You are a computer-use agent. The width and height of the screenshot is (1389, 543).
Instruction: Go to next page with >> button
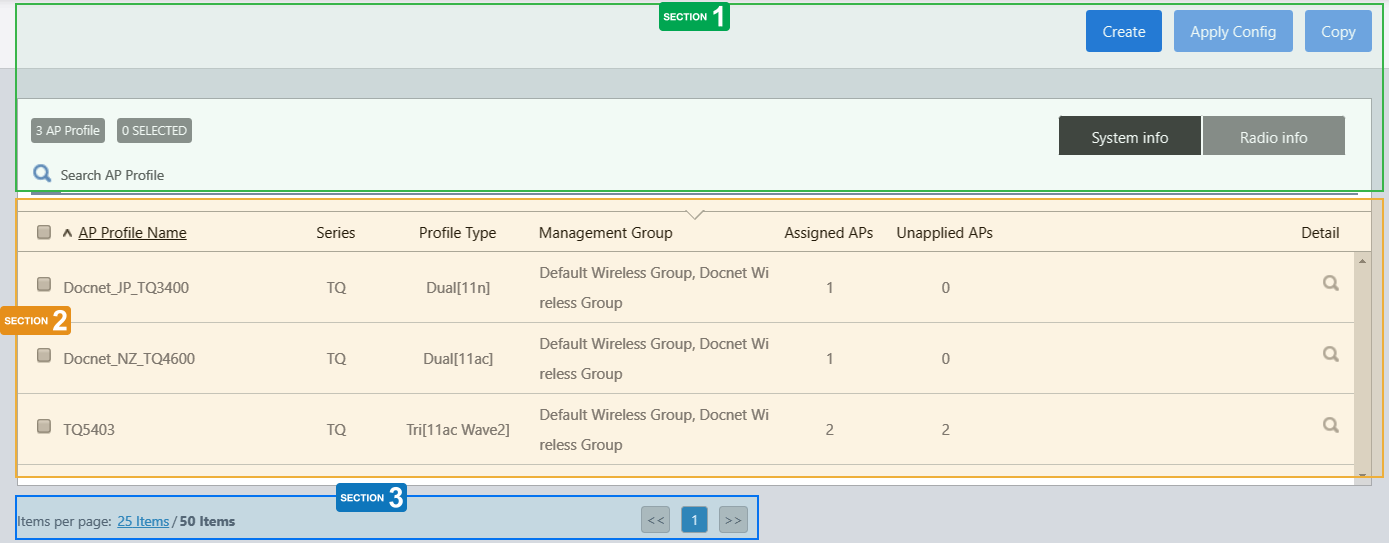point(733,520)
